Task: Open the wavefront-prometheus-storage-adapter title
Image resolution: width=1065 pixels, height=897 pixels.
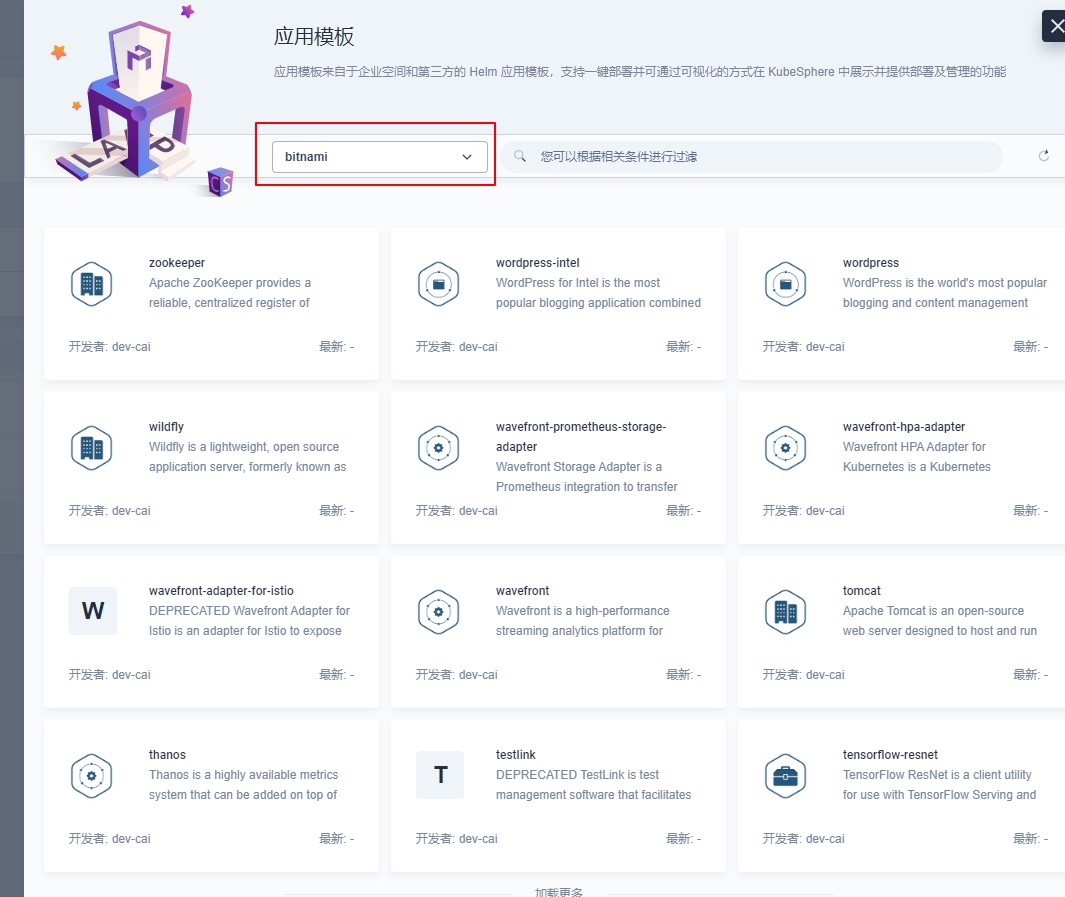Action: tap(581, 437)
